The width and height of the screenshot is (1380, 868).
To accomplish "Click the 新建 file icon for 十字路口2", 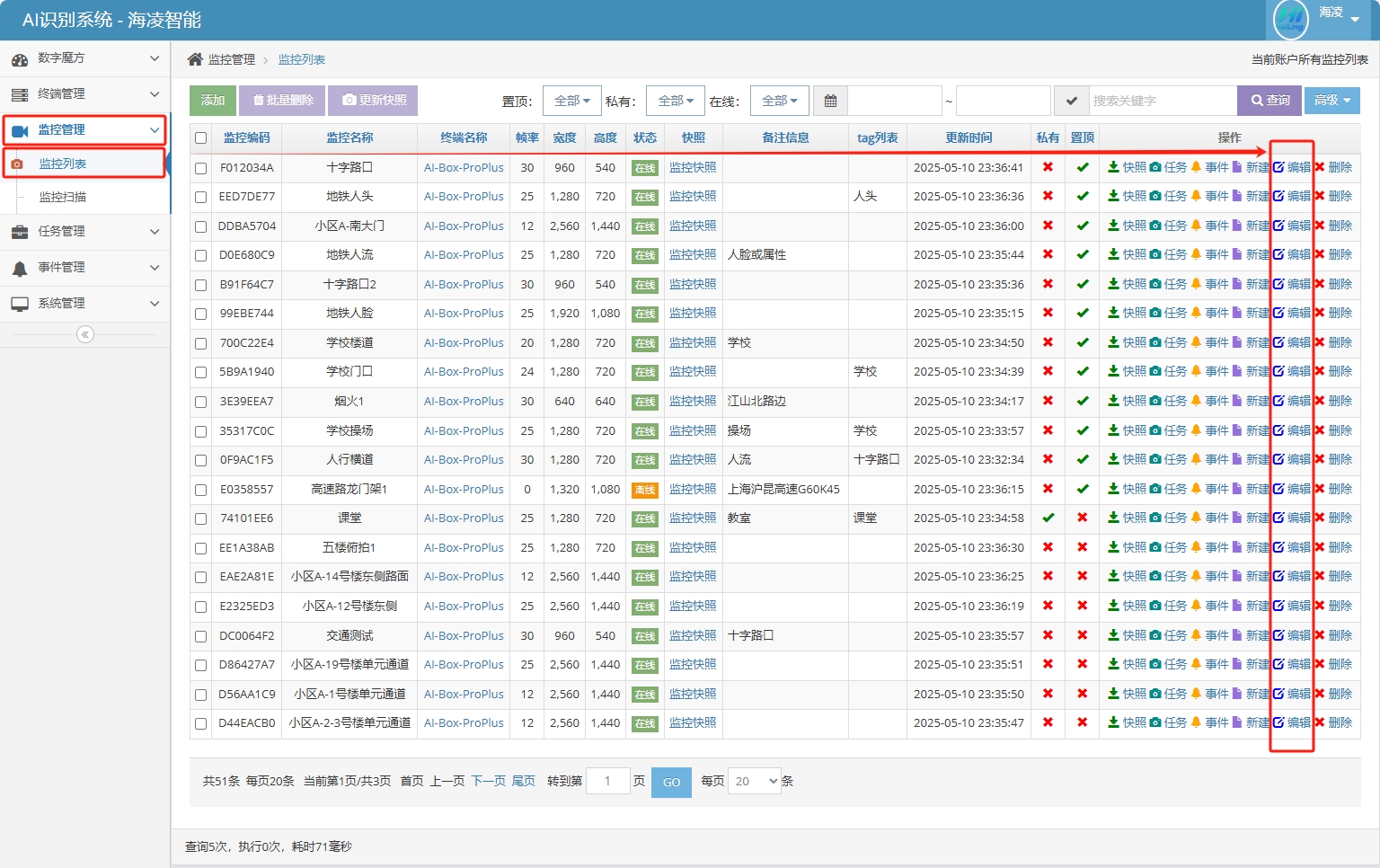I will click(1237, 284).
